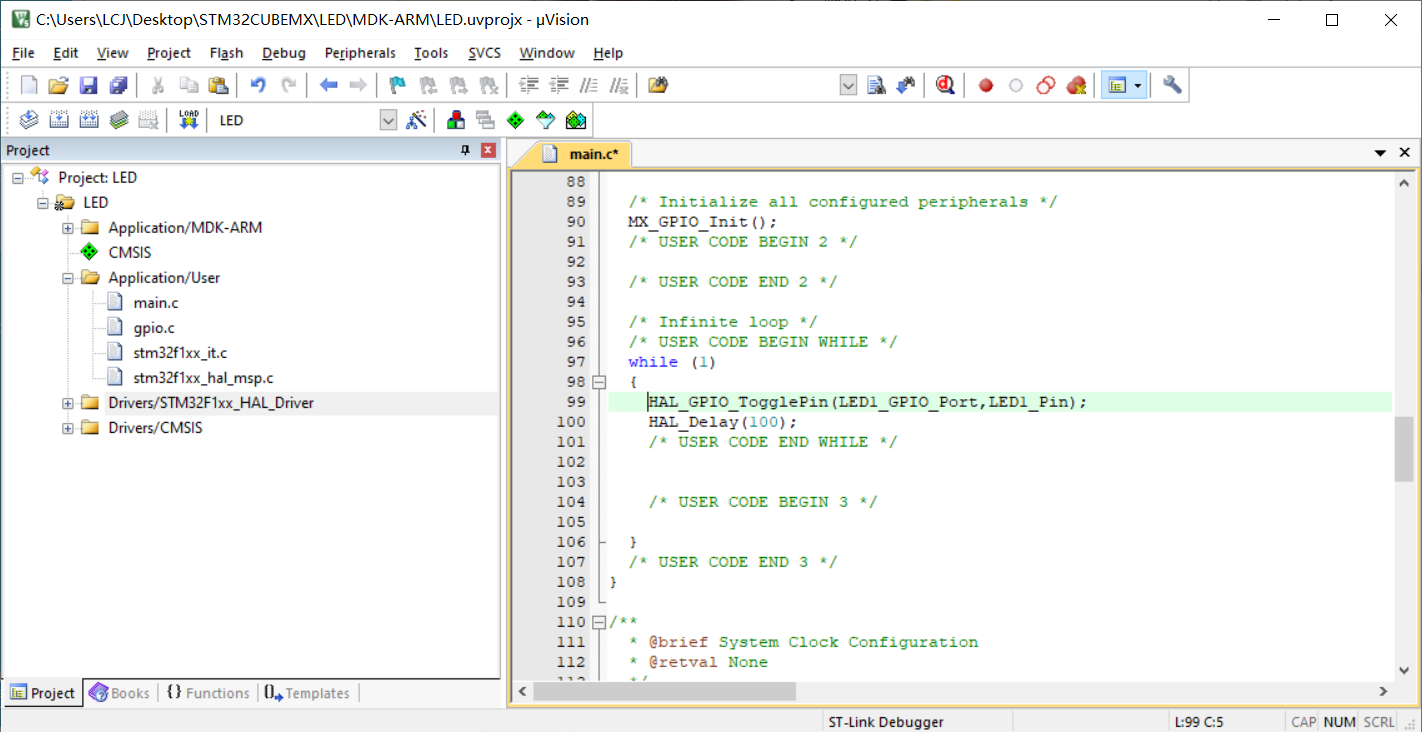Click the Indent selection icon

click(530, 85)
